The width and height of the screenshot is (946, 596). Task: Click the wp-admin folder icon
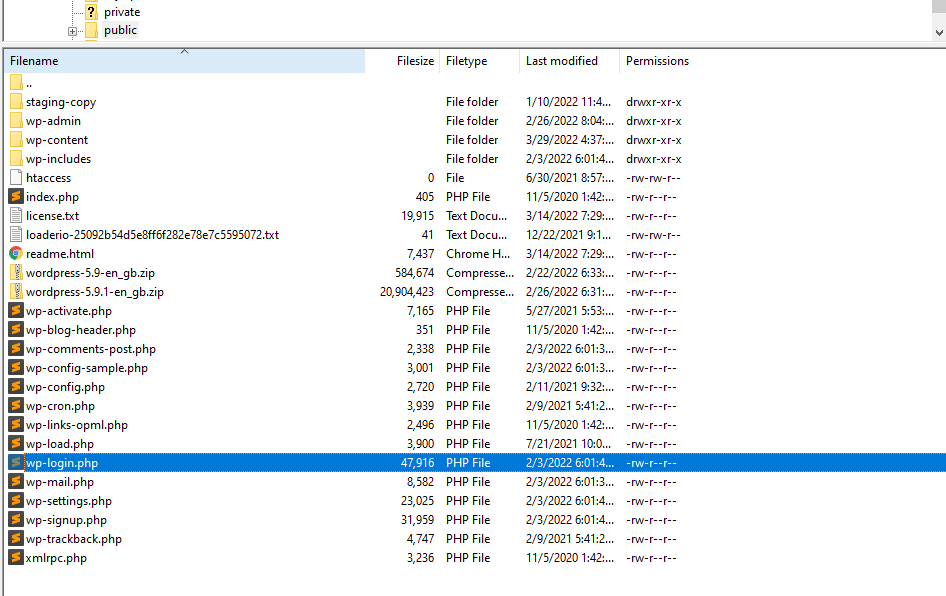(18, 120)
